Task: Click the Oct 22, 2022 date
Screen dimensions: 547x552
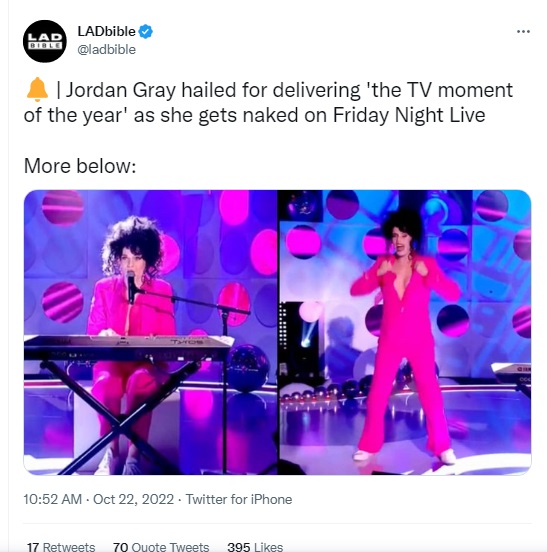Action: coord(133,499)
